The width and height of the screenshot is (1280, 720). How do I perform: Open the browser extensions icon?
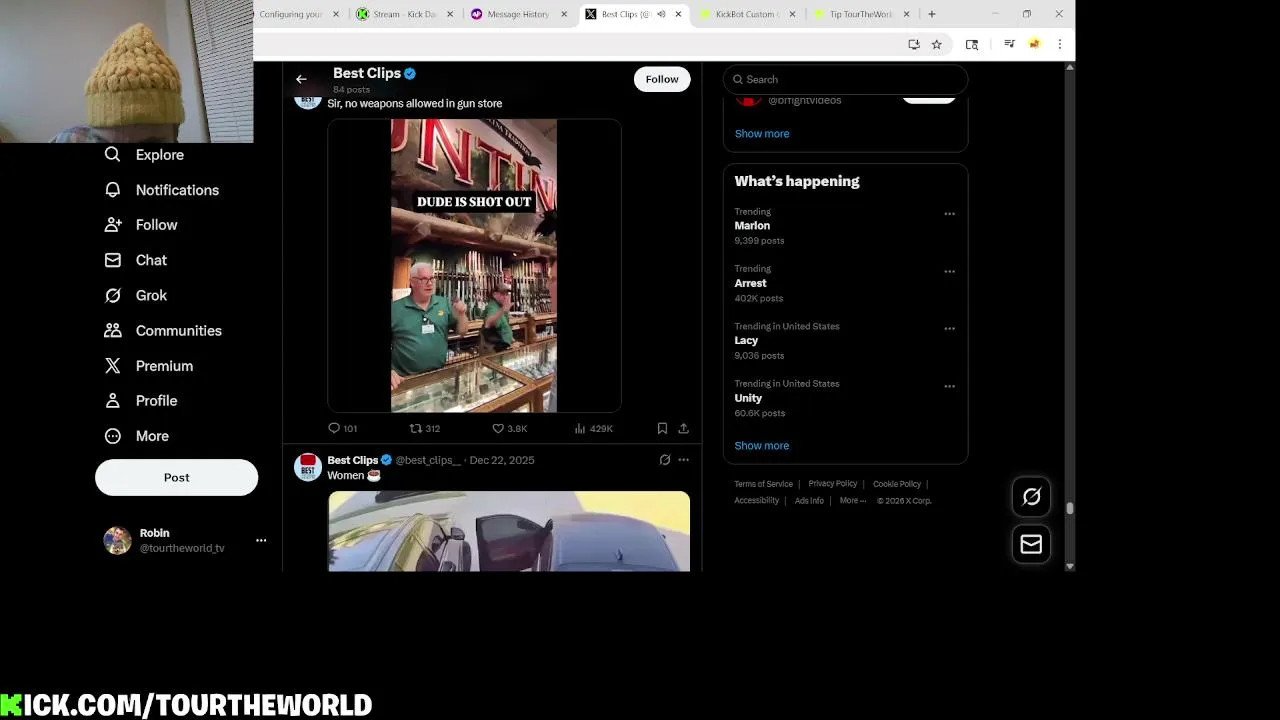[972, 44]
